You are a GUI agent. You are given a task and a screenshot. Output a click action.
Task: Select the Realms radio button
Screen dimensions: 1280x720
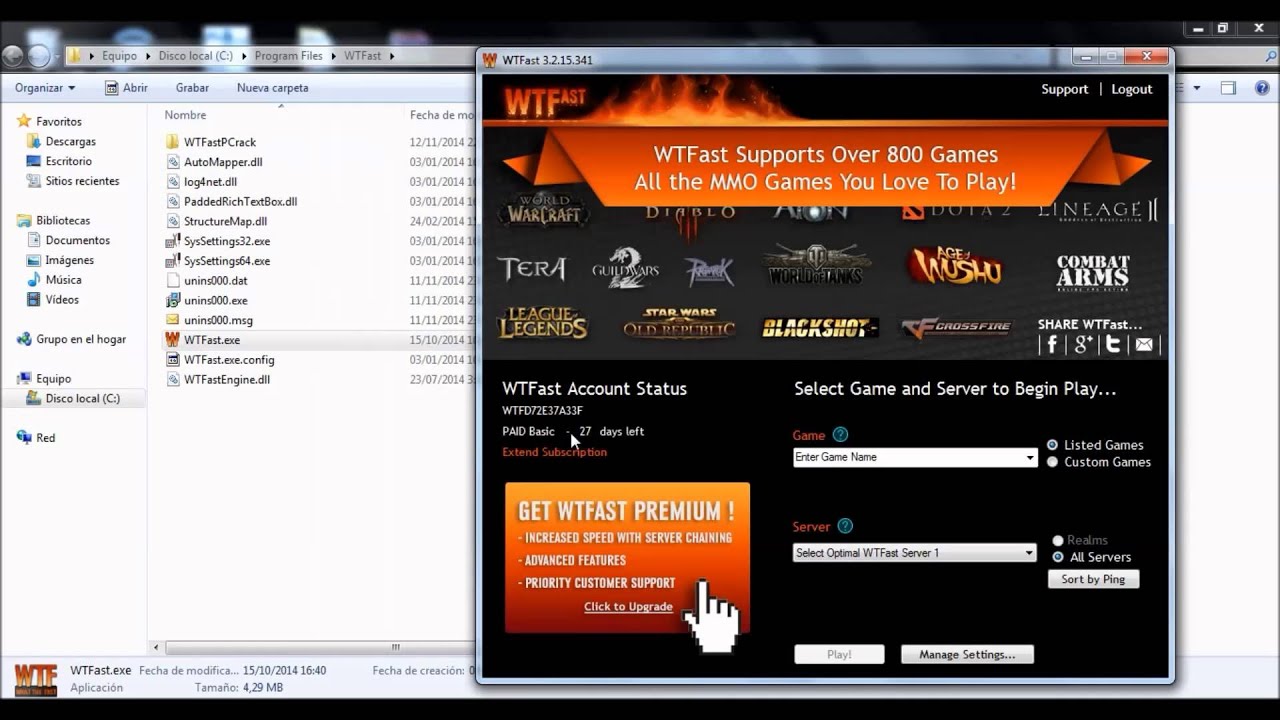coord(1058,540)
